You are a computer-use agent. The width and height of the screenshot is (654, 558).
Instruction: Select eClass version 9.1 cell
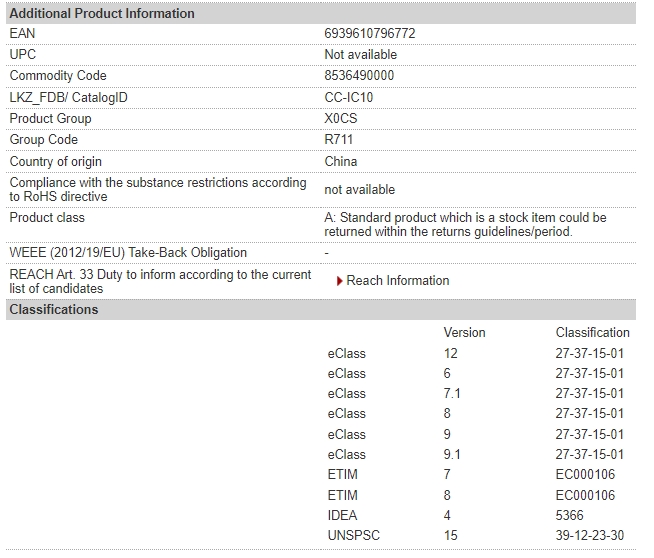(452, 454)
